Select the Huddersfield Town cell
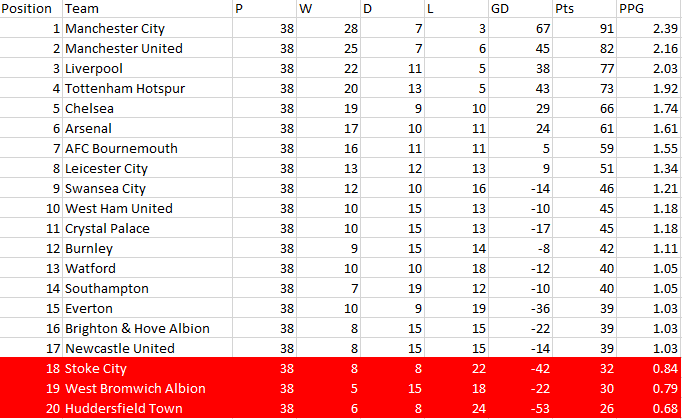Viewport: 682px width, 419px height. (x=147, y=409)
